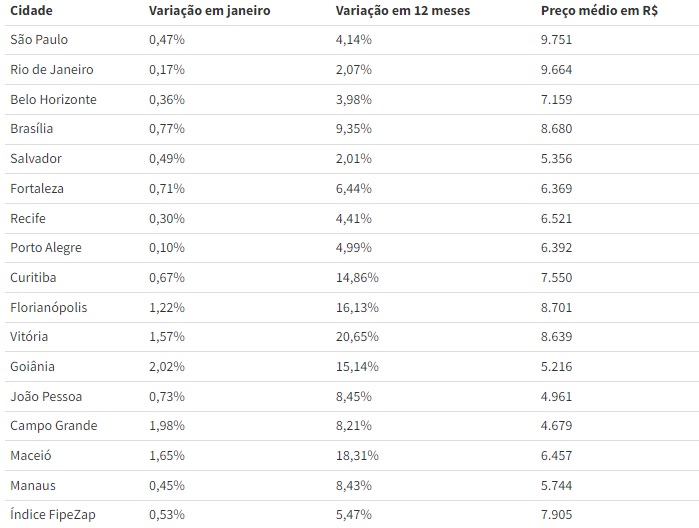Select the Recife row label
Viewport: 699px width, 528px height.
pos(28,219)
